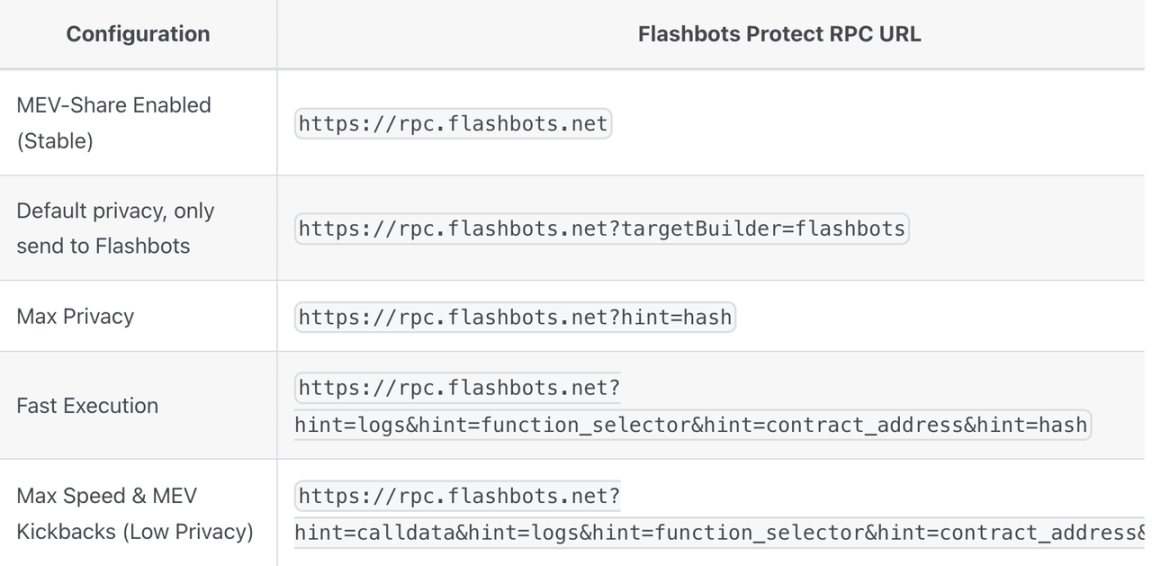Click the 'Kickbacks (Low Privacy)' text
1152x566 pixels.
[134, 530]
